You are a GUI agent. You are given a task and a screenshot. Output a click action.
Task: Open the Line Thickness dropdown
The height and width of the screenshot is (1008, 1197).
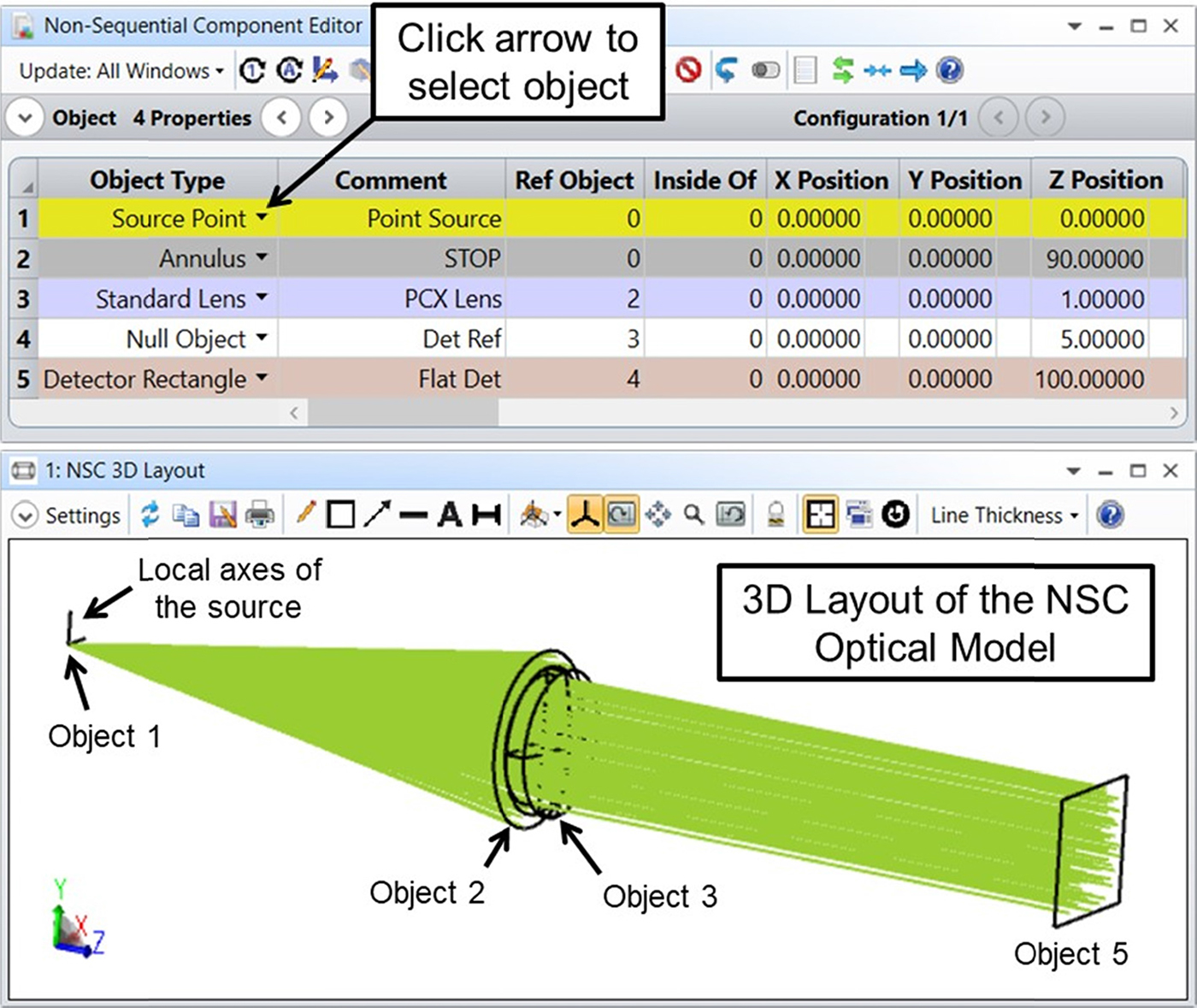pyautogui.click(x=1004, y=516)
